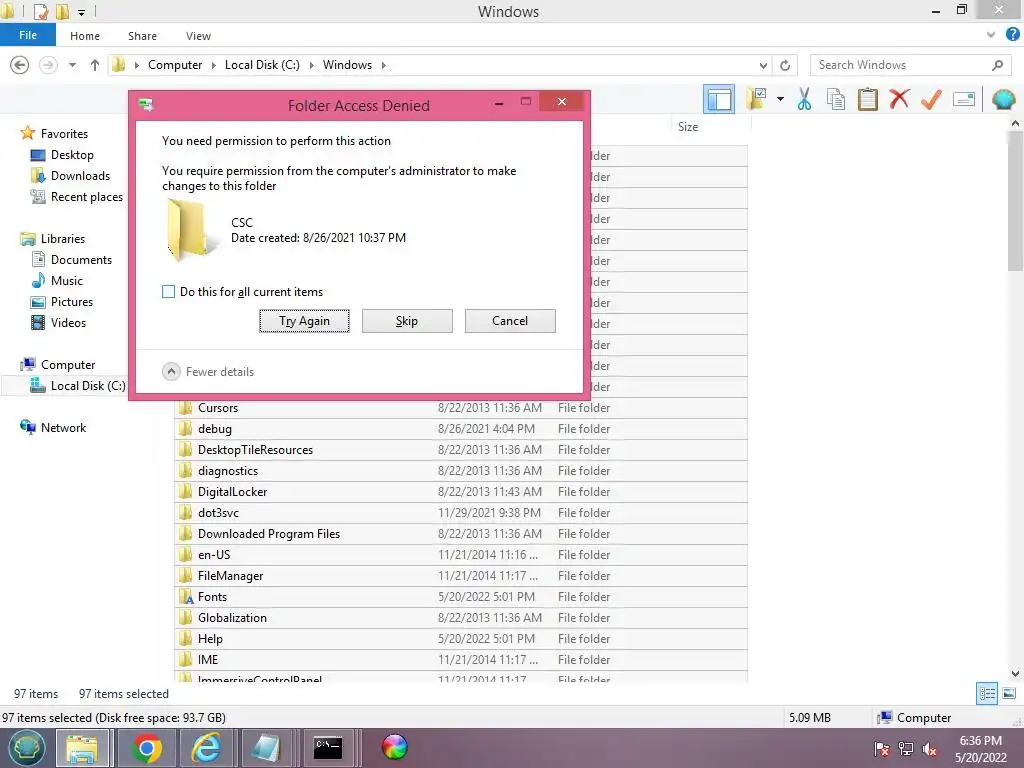Viewport: 1024px width, 768px height.
Task: Open the recent locations dropdown arrow
Action: 72,65
